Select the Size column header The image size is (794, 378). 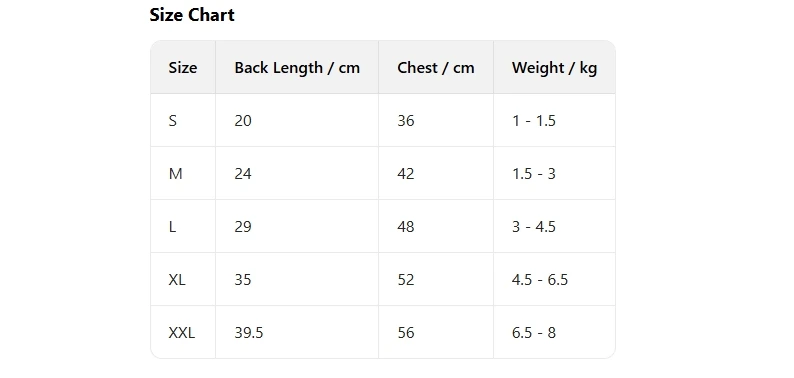[183, 67]
